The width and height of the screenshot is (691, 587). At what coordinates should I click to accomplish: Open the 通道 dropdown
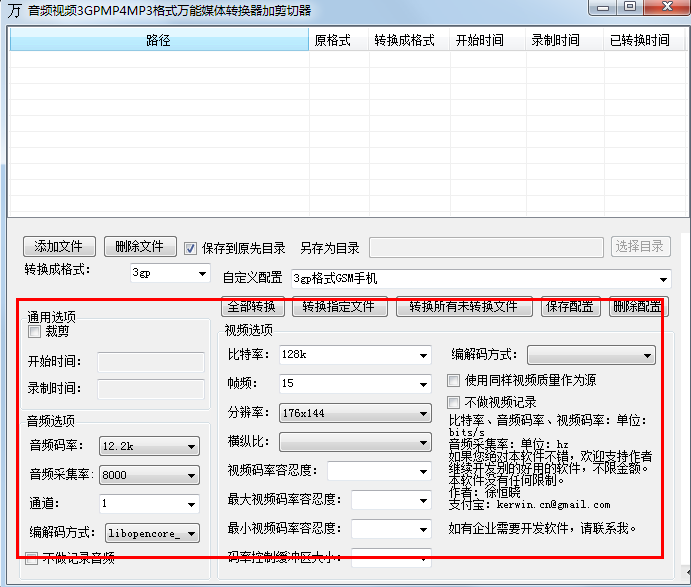[149, 504]
